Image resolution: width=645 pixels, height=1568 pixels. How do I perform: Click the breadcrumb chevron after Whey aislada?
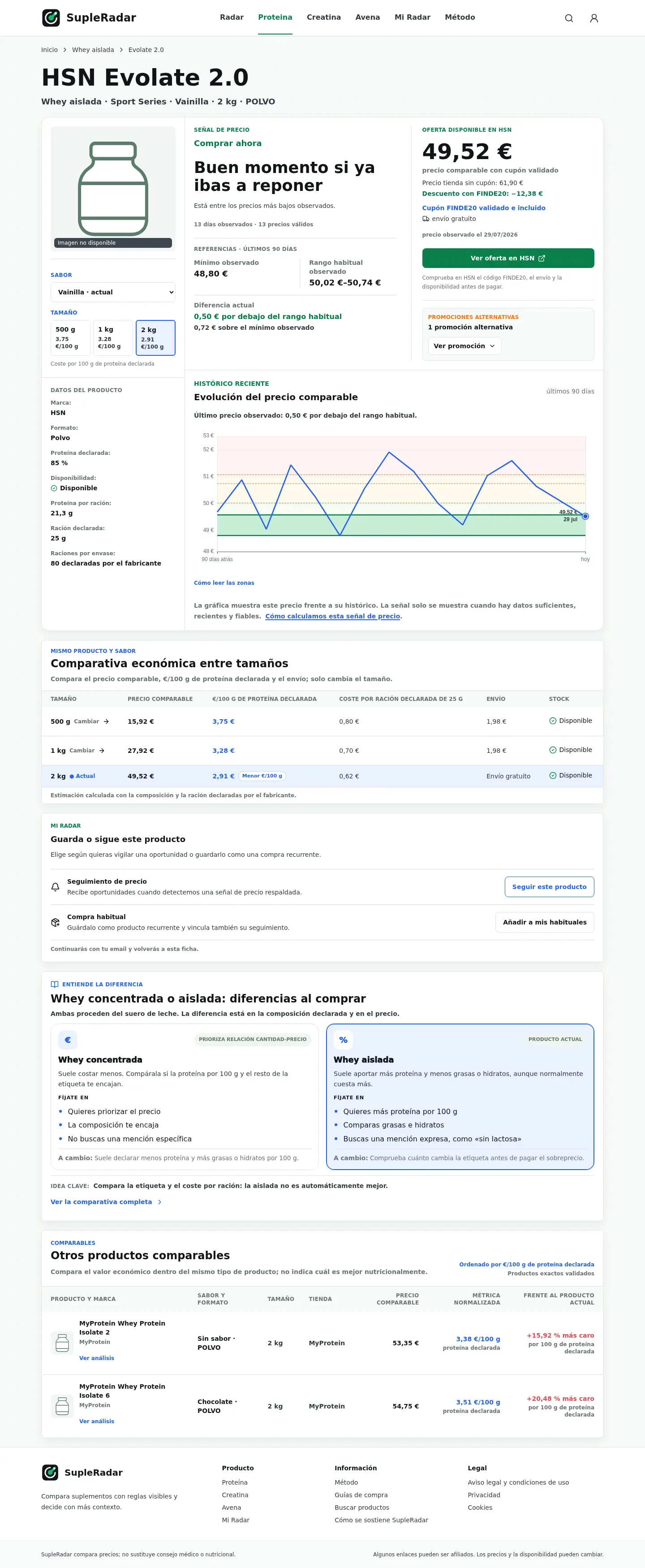click(121, 50)
